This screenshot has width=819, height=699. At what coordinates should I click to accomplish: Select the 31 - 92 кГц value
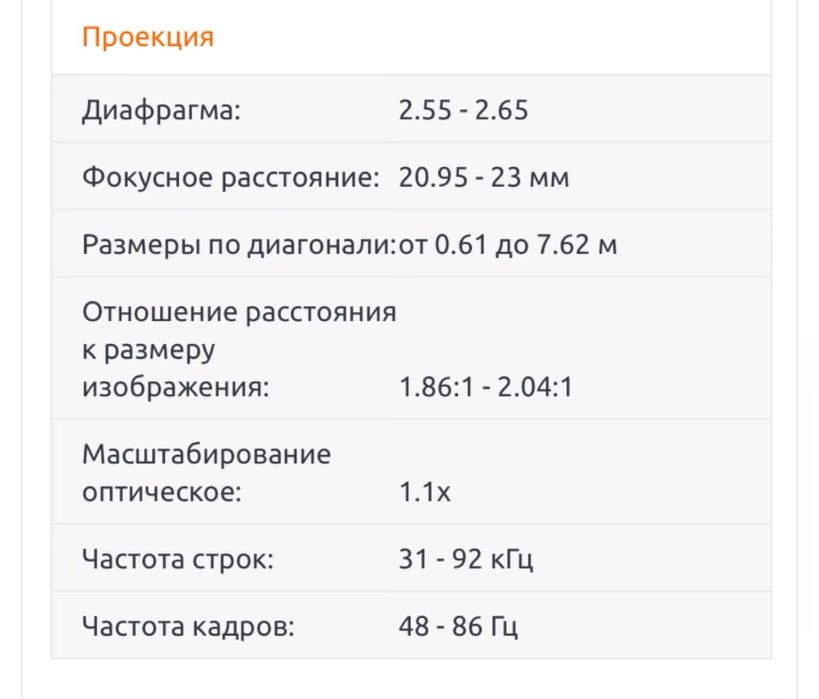click(466, 560)
